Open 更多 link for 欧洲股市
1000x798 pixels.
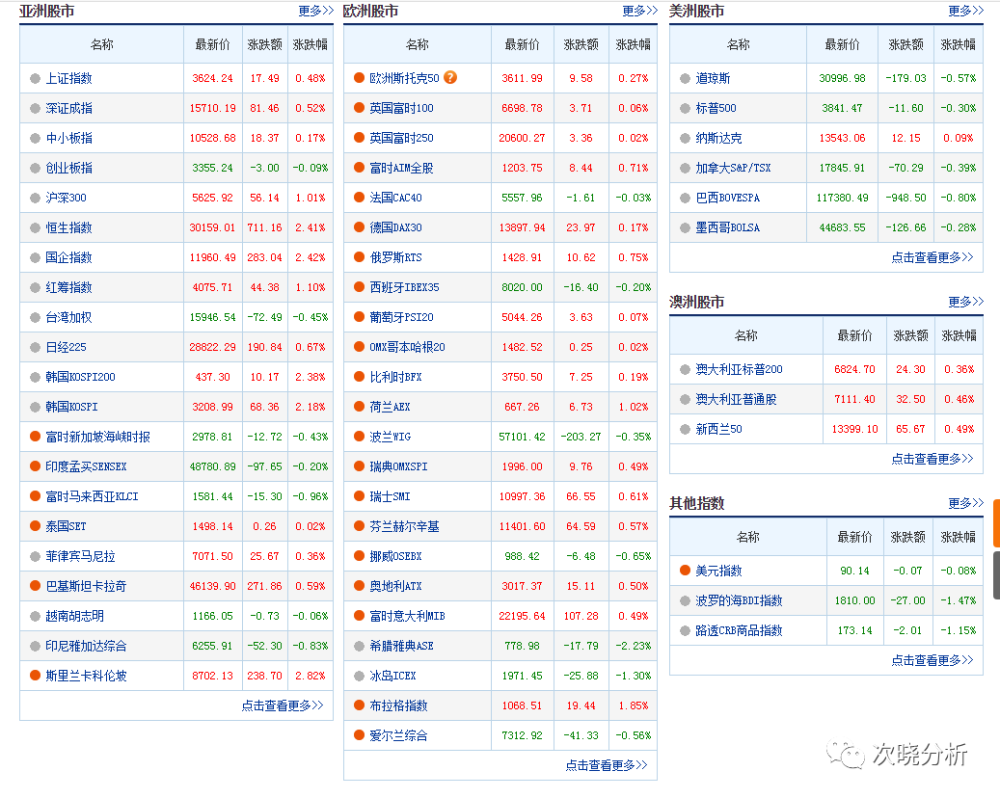tap(640, 11)
